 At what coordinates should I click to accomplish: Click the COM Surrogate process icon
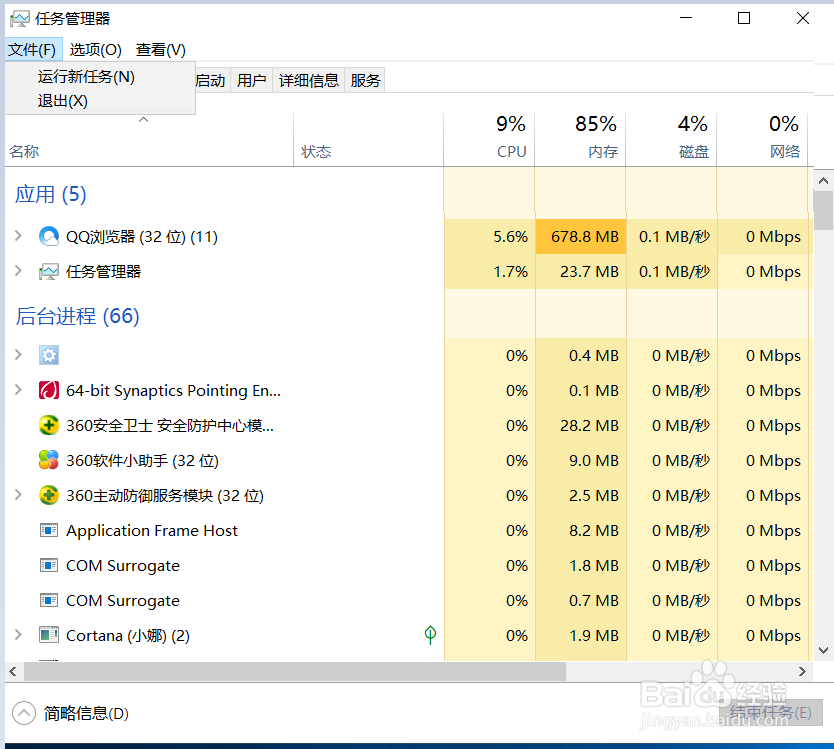[x=49, y=565]
